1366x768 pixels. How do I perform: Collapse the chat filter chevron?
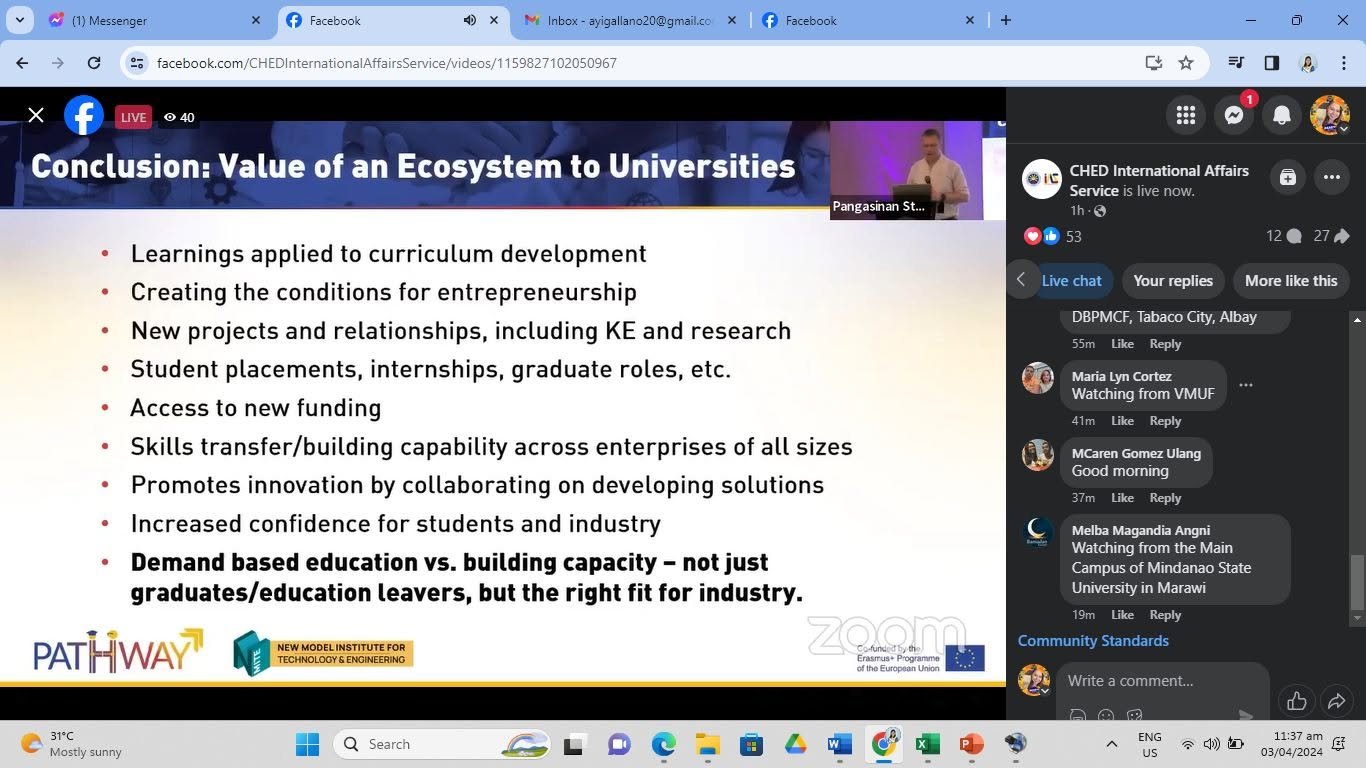pyautogui.click(x=1021, y=280)
